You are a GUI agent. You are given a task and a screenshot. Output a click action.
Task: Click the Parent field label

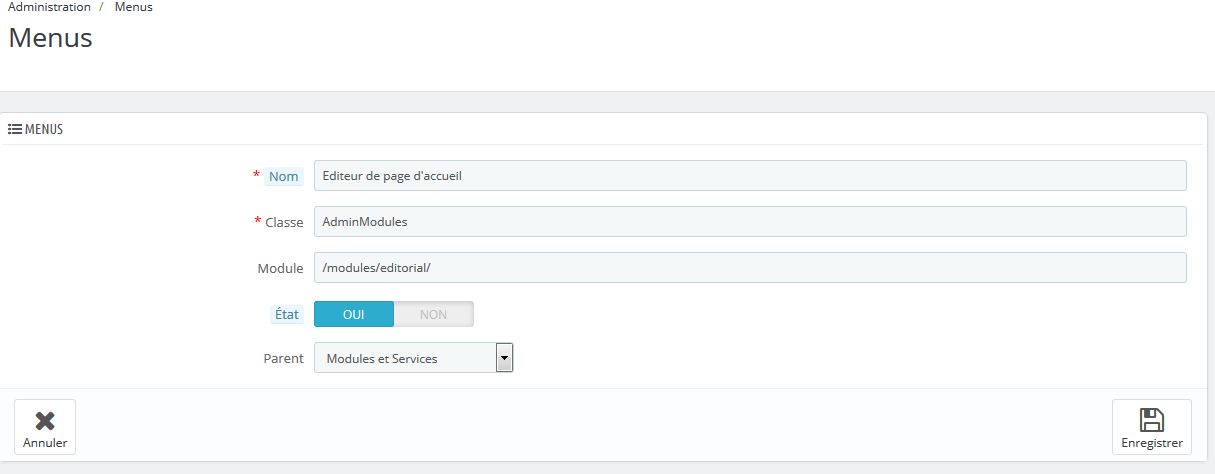pos(283,358)
